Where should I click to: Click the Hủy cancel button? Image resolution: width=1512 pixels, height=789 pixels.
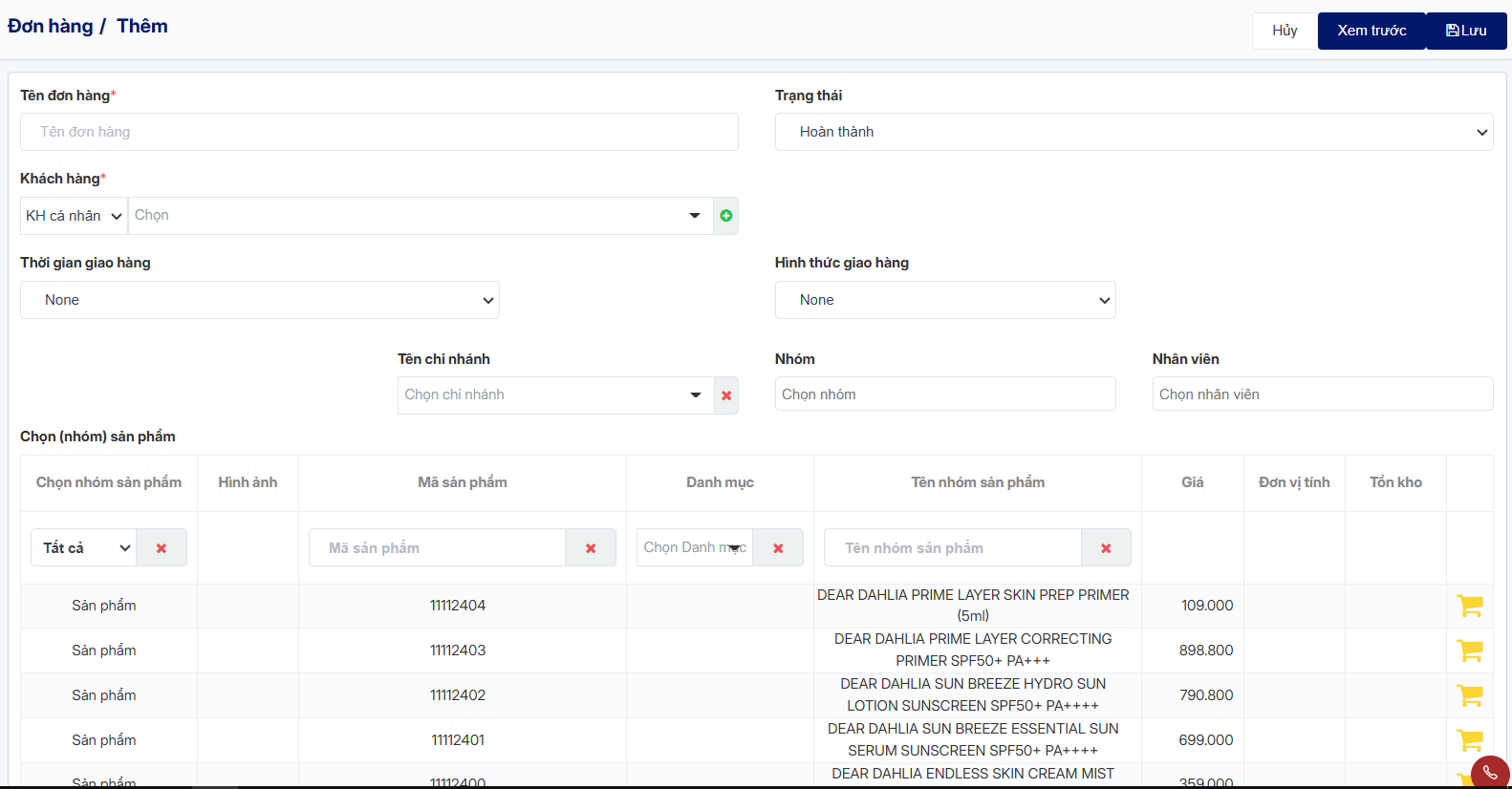click(1285, 31)
